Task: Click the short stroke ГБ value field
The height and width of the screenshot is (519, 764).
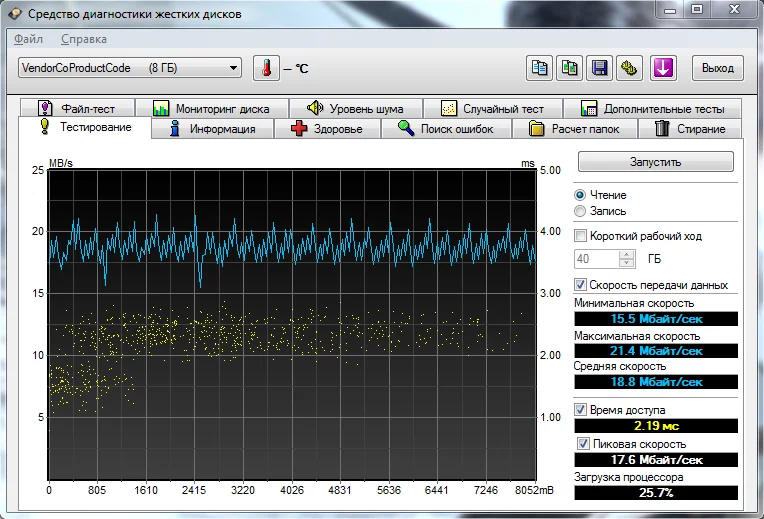Action: [x=596, y=259]
